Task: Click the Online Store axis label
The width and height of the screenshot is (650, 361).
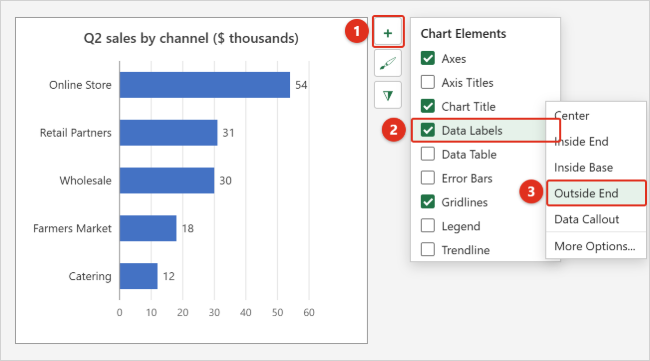Action: pos(80,85)
